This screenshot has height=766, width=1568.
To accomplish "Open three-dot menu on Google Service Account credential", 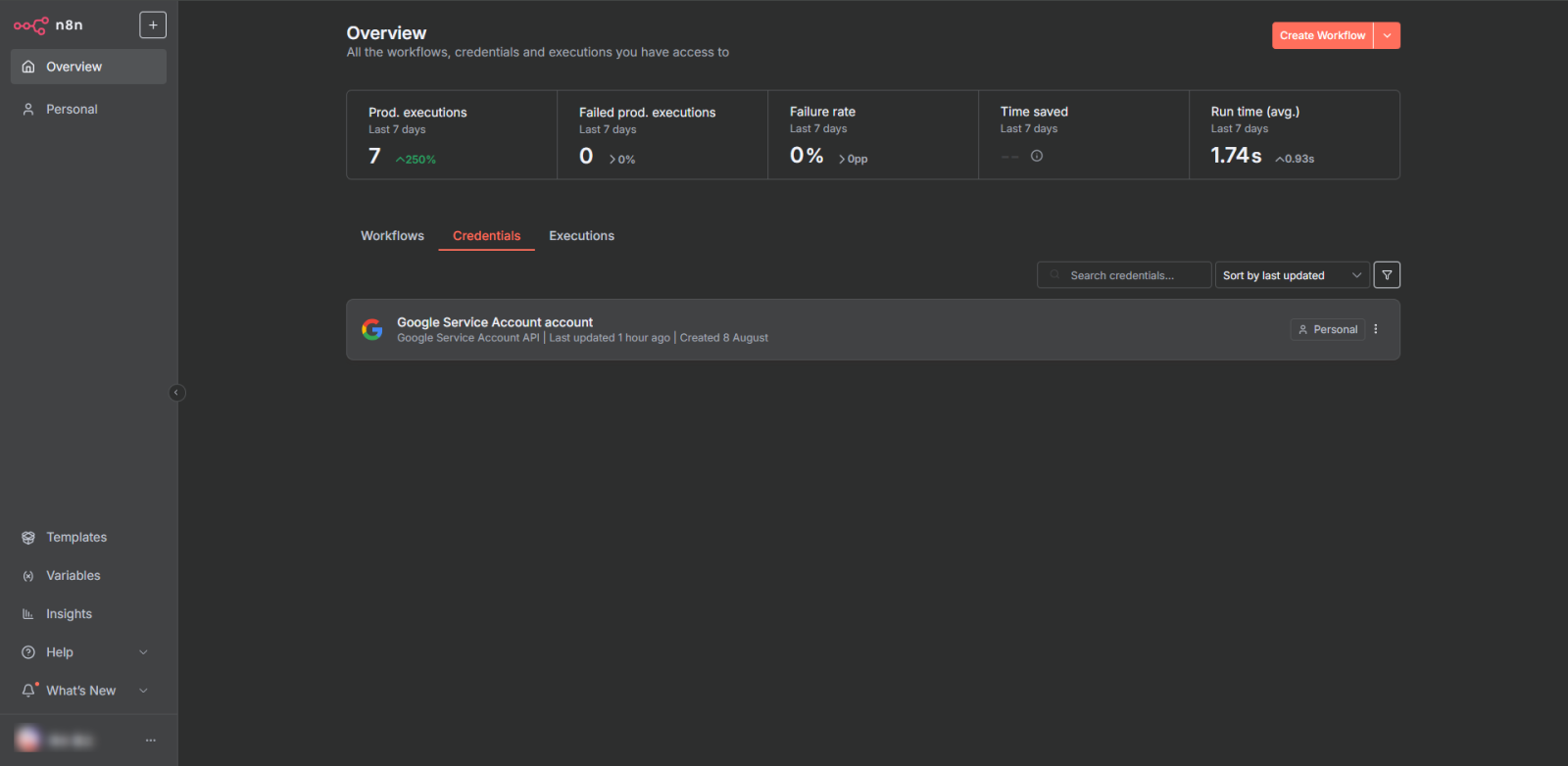I will (1376, 329).
